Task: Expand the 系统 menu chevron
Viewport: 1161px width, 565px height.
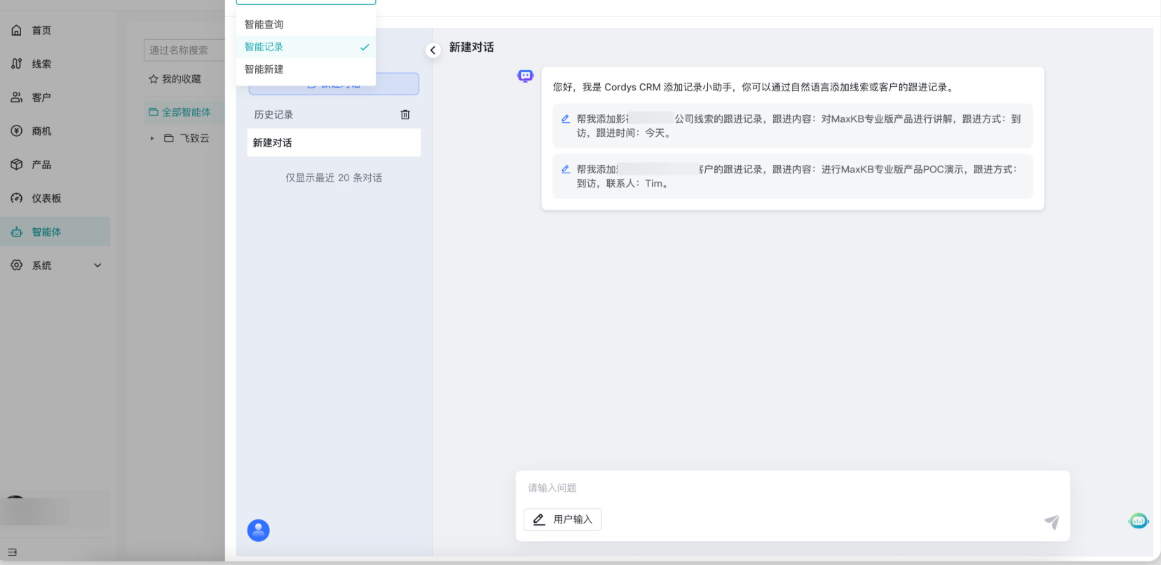Action: [97, 265]
